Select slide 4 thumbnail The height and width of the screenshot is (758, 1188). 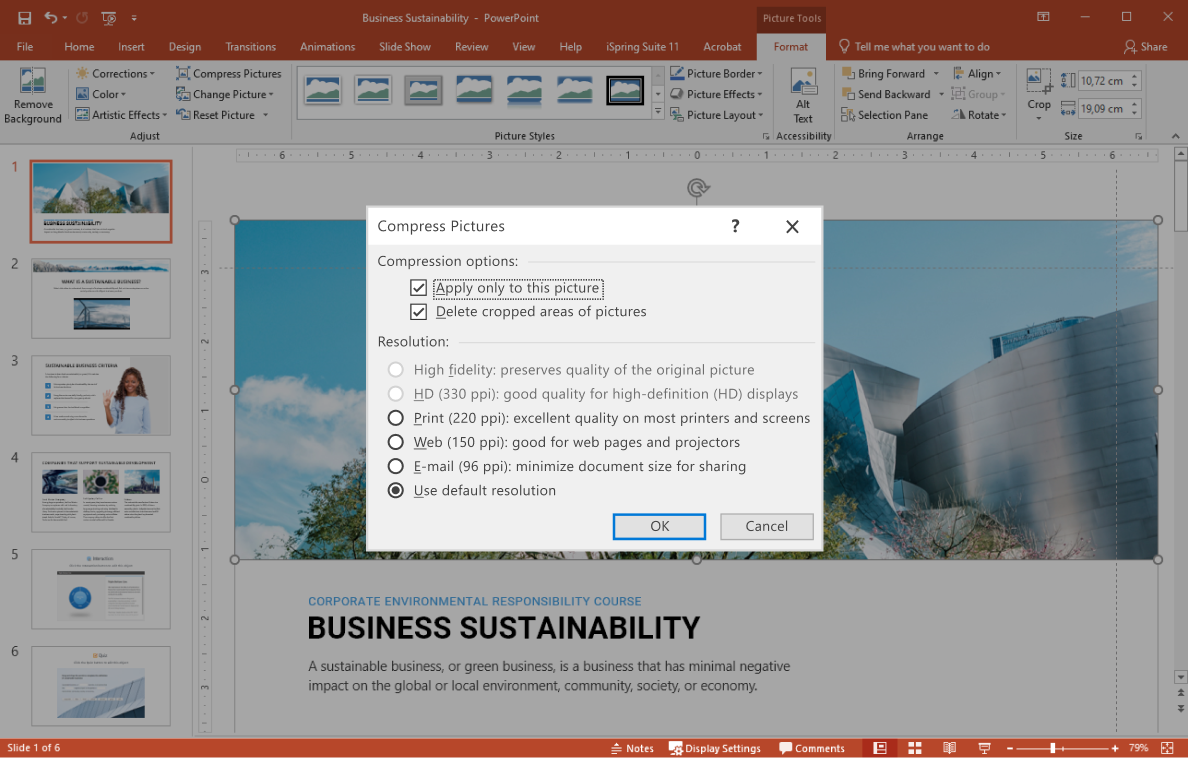101,492
